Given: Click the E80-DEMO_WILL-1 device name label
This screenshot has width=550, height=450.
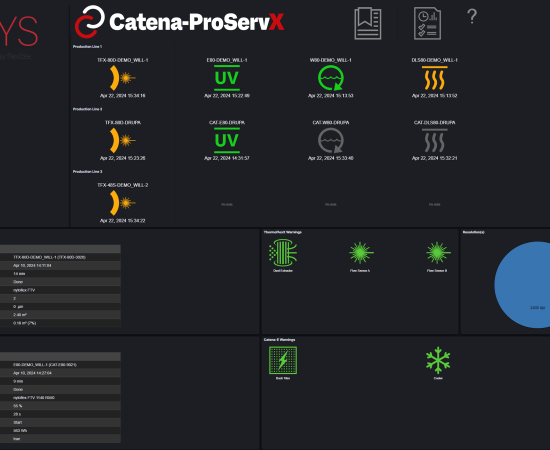Looking at the screenshot, I should (x=227, y=60).
